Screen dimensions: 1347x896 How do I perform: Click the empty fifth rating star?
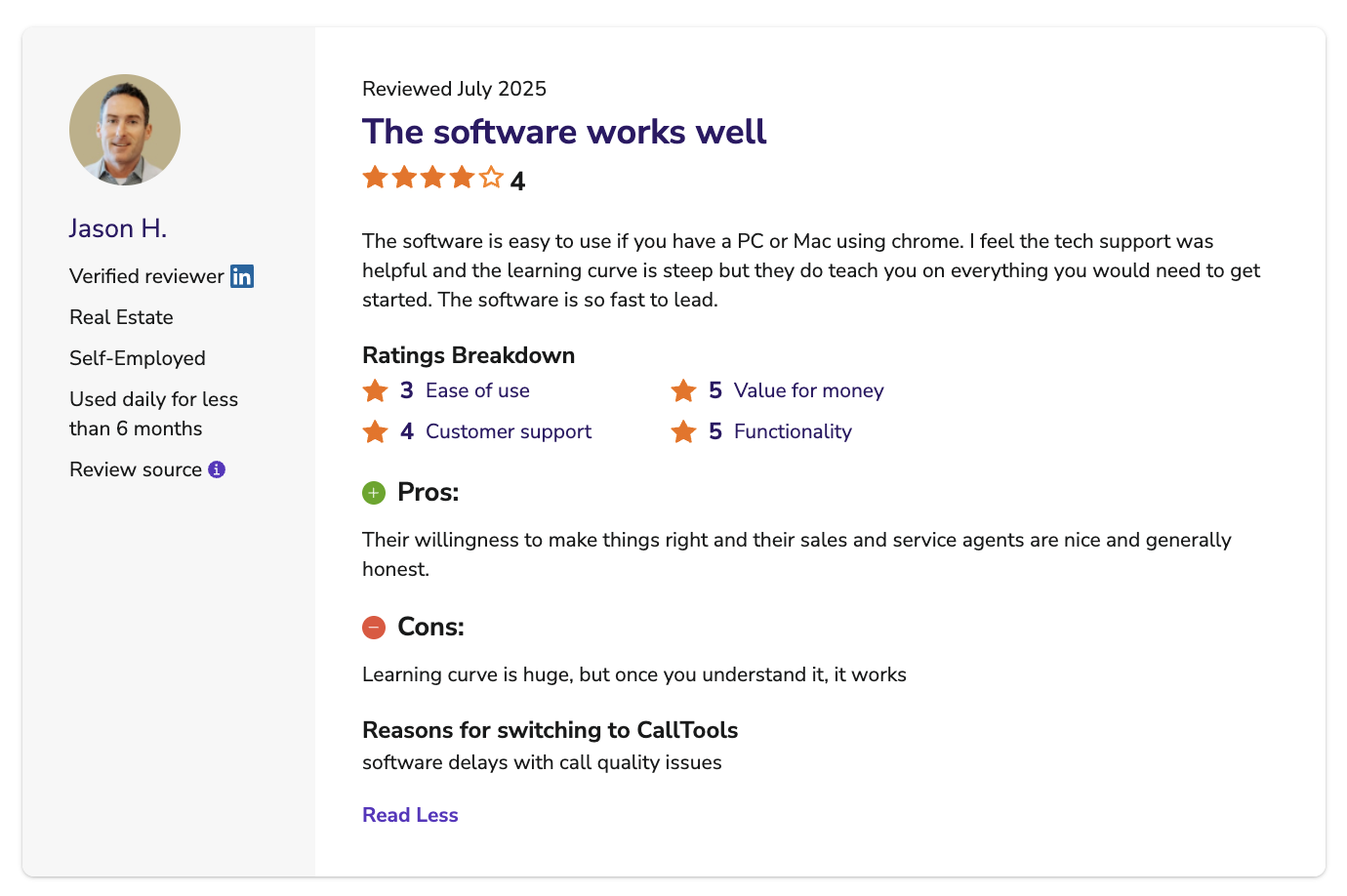[x=491, y=177]
